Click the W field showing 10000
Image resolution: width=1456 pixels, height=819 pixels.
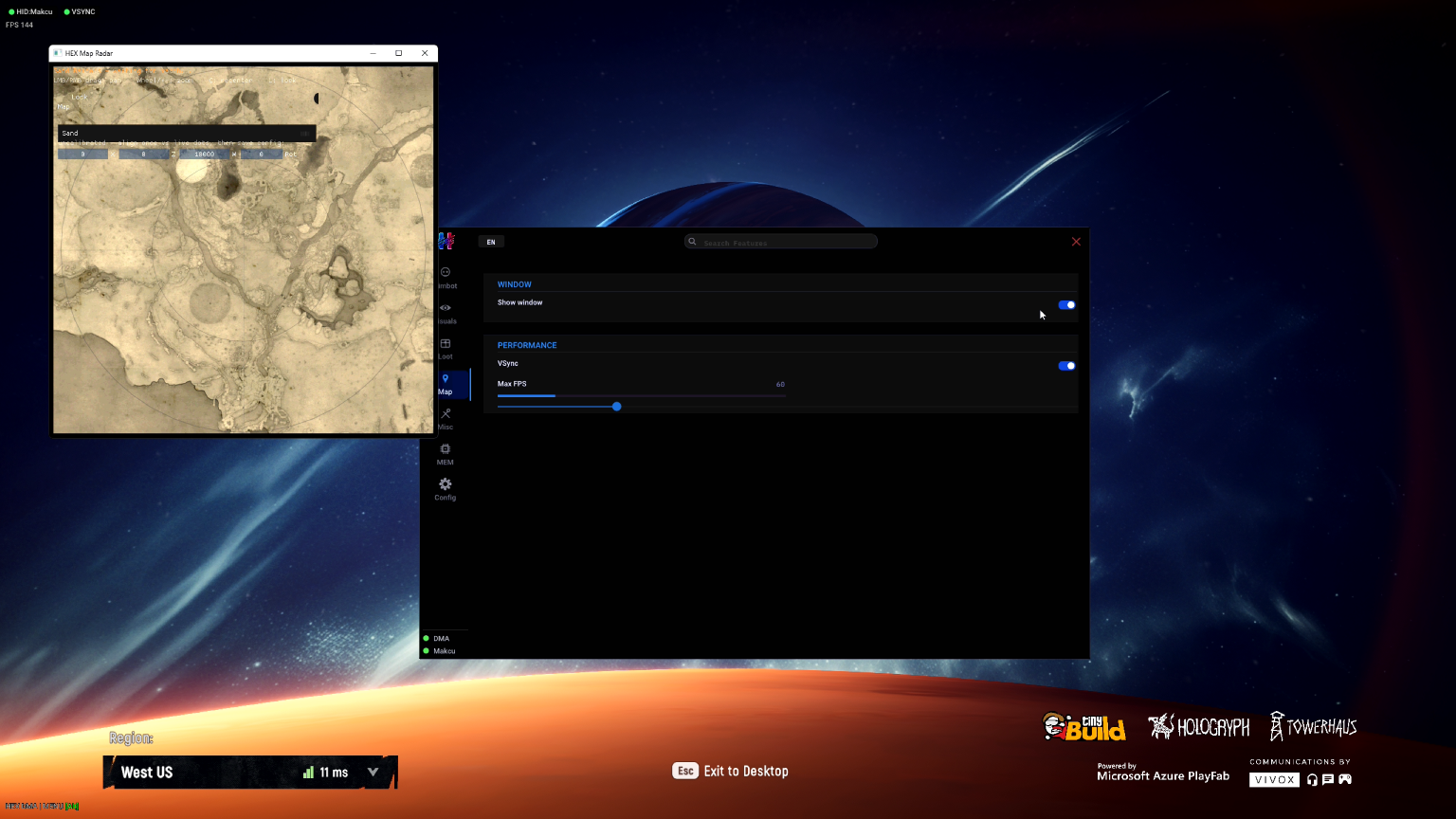[x=204, y=155]
